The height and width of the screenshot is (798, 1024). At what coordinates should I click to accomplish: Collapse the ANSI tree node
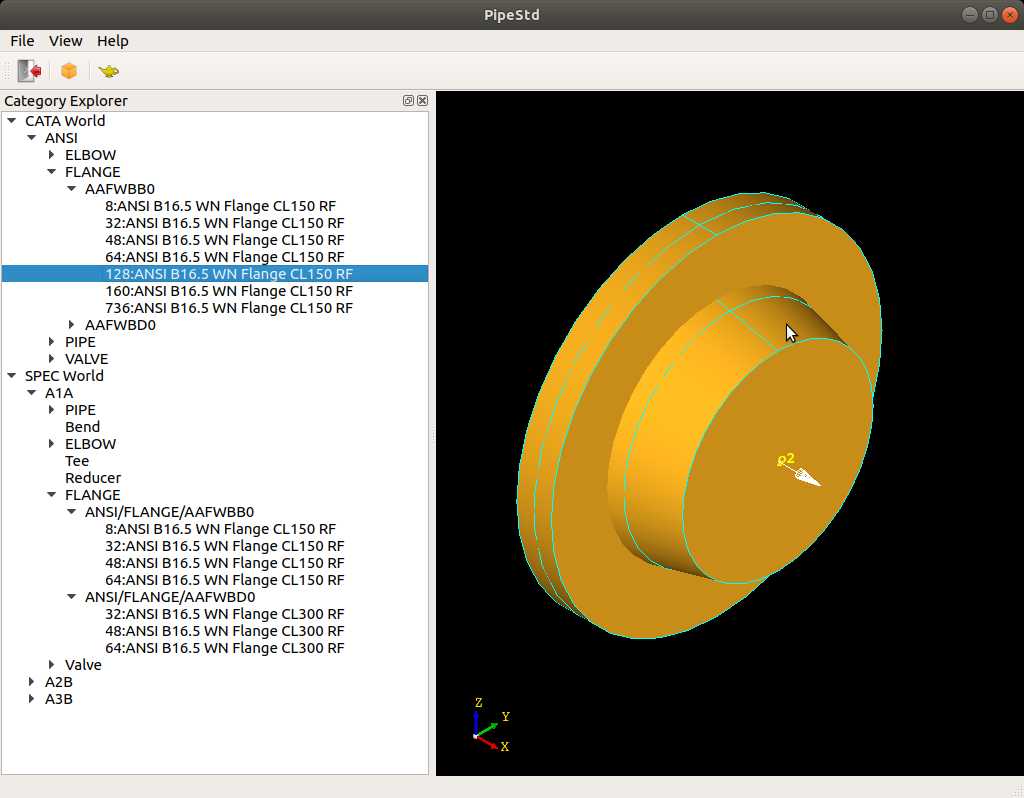click(x=31, y=137)
